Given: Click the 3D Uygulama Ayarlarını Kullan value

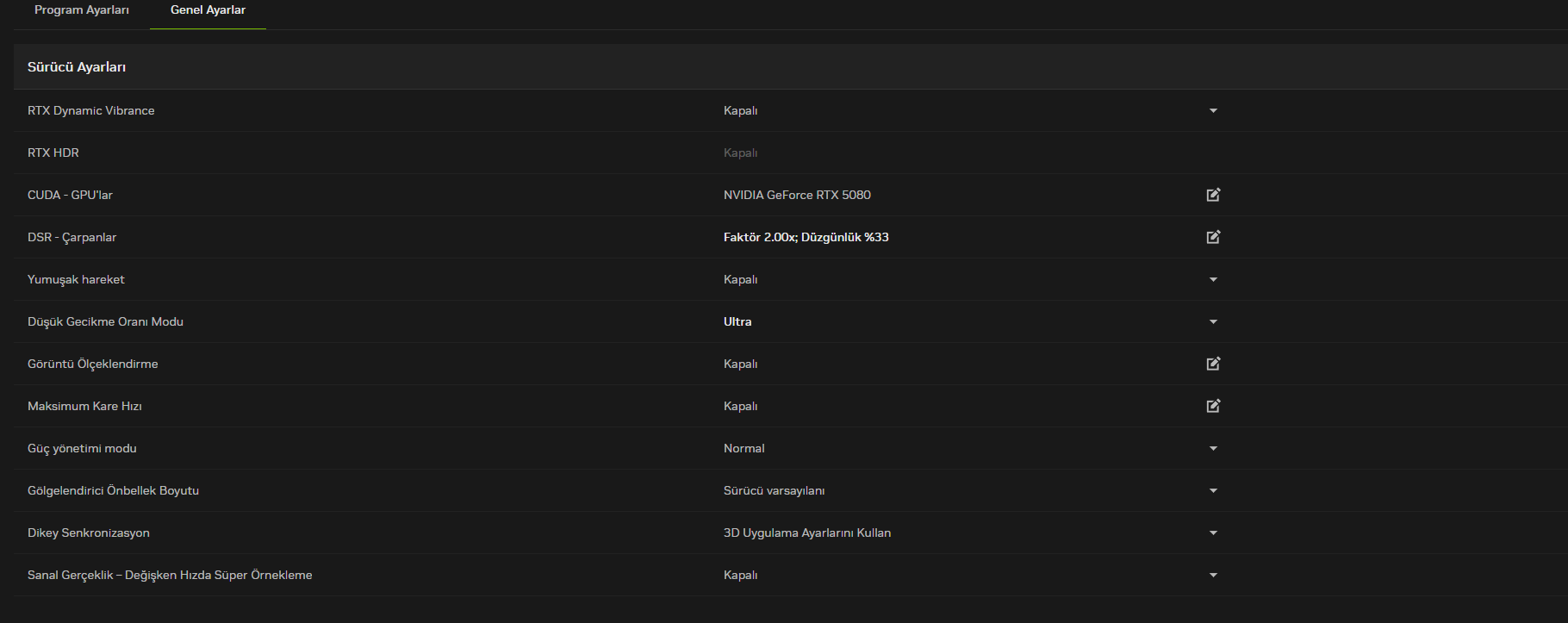Looking at the screenshot, I should click(x=806, y=533).
